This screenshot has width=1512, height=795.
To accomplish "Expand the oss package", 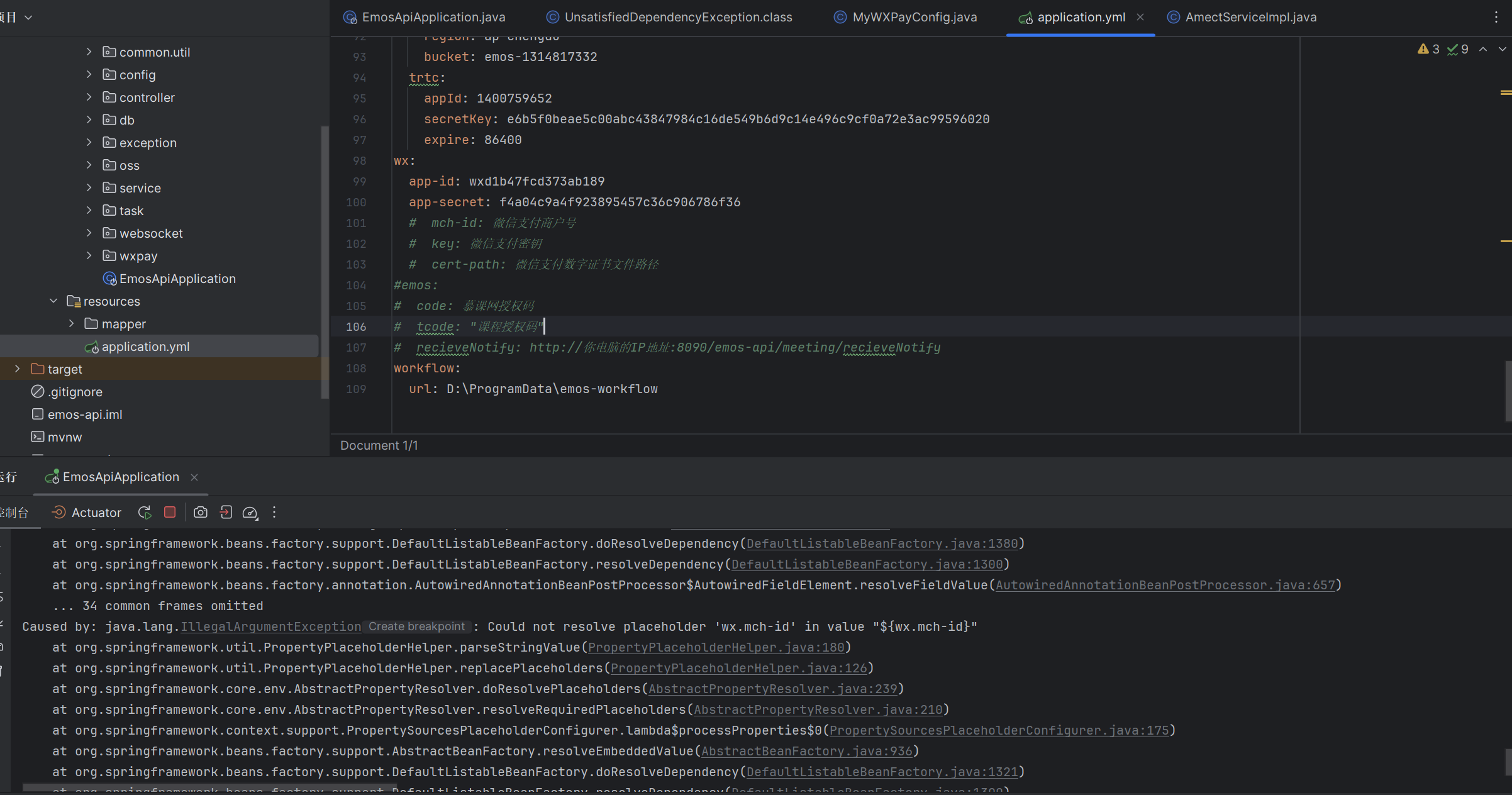I will [89, 165].
